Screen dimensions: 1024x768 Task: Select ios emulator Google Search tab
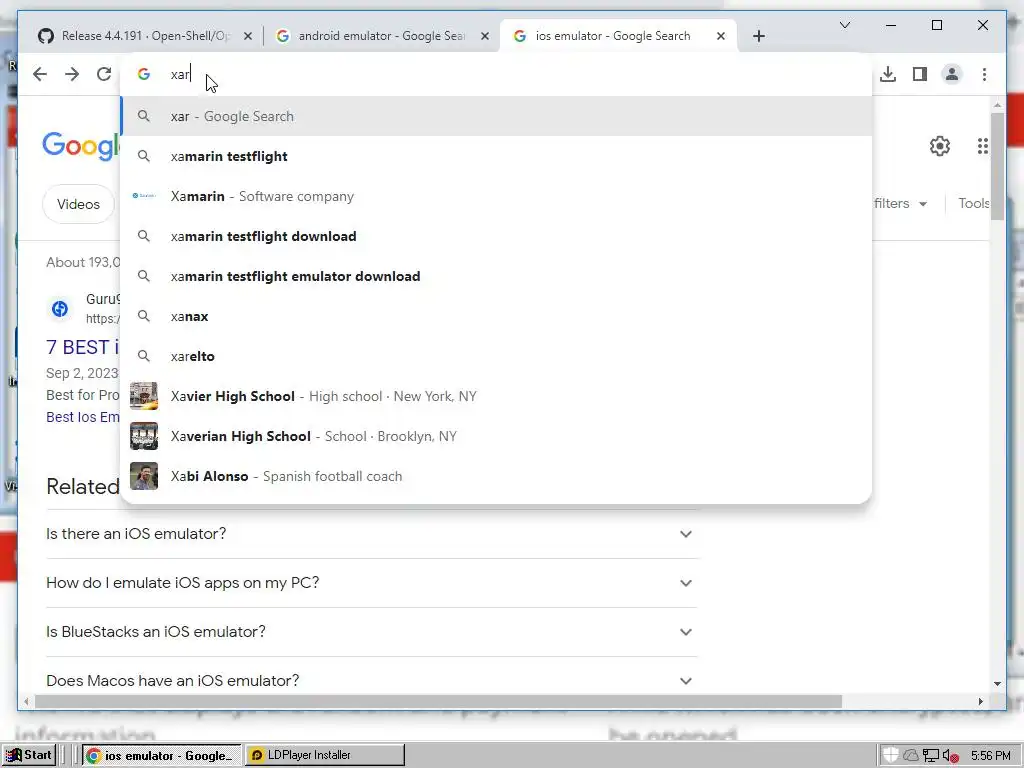pyautogui.click(x=618, y=36)
